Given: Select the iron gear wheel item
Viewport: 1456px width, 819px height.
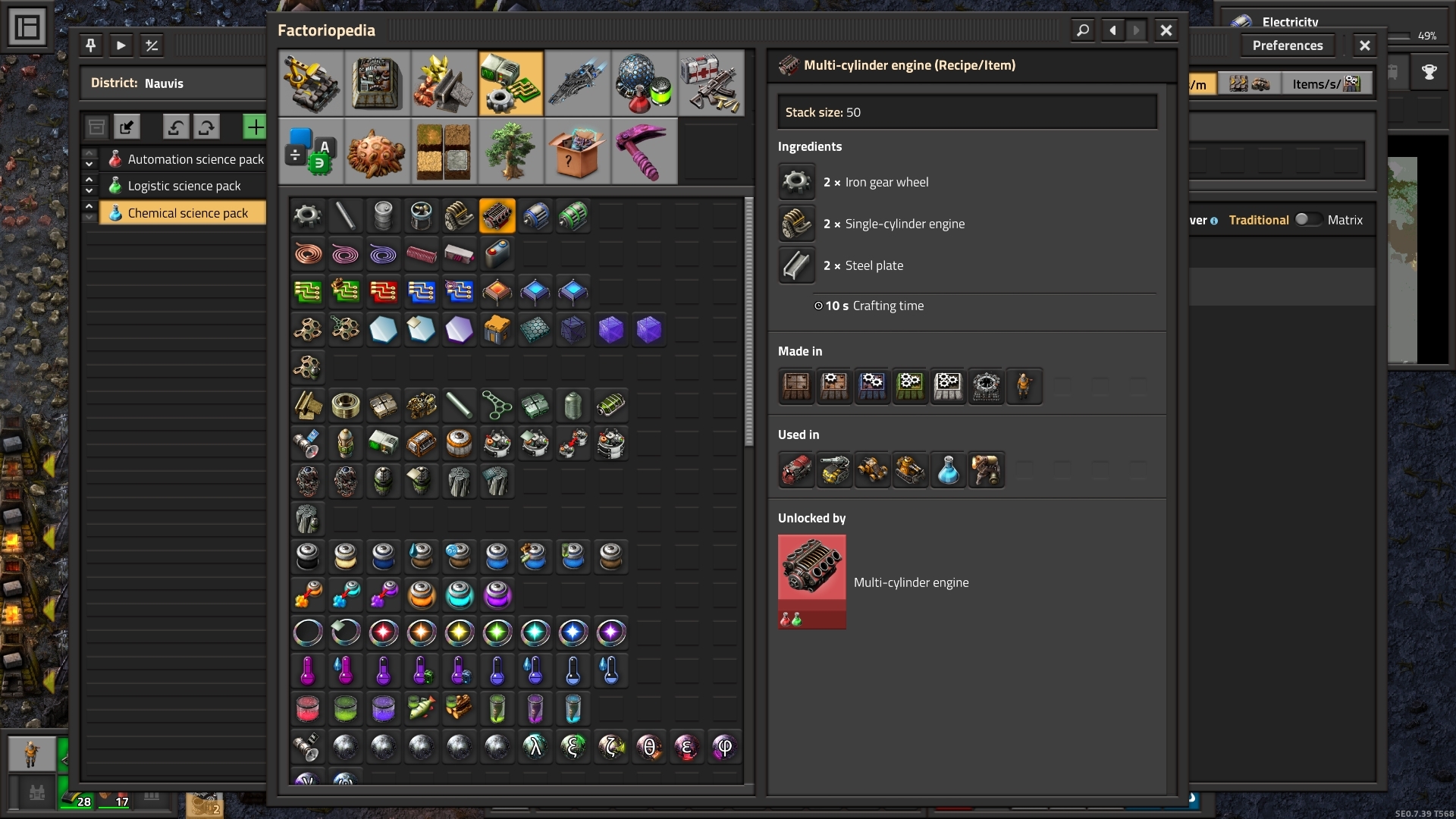Looking at the screenshot, I should 307,216.
